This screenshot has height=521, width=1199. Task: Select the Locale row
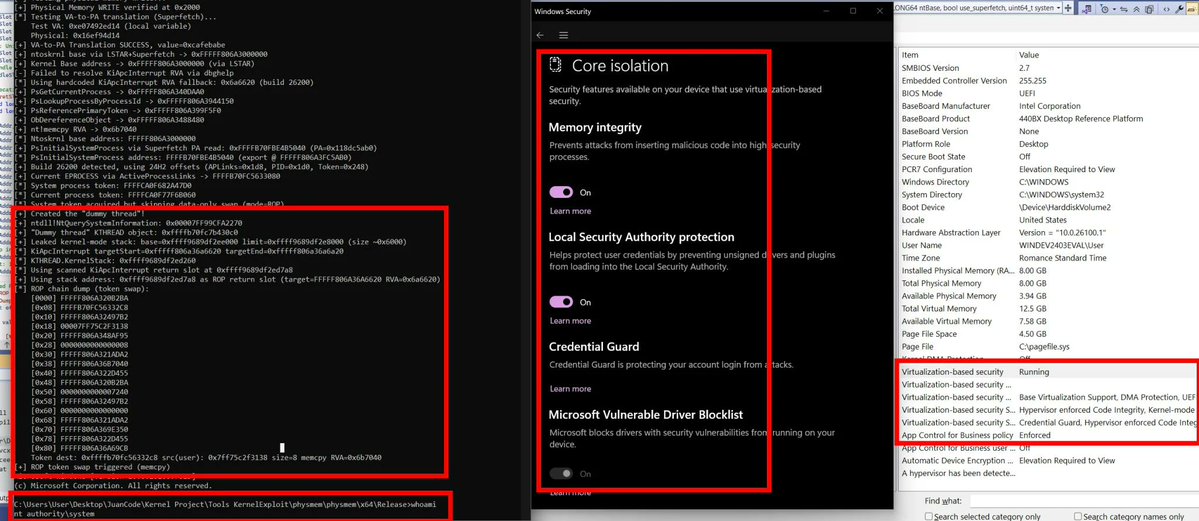coord(1049,220)
